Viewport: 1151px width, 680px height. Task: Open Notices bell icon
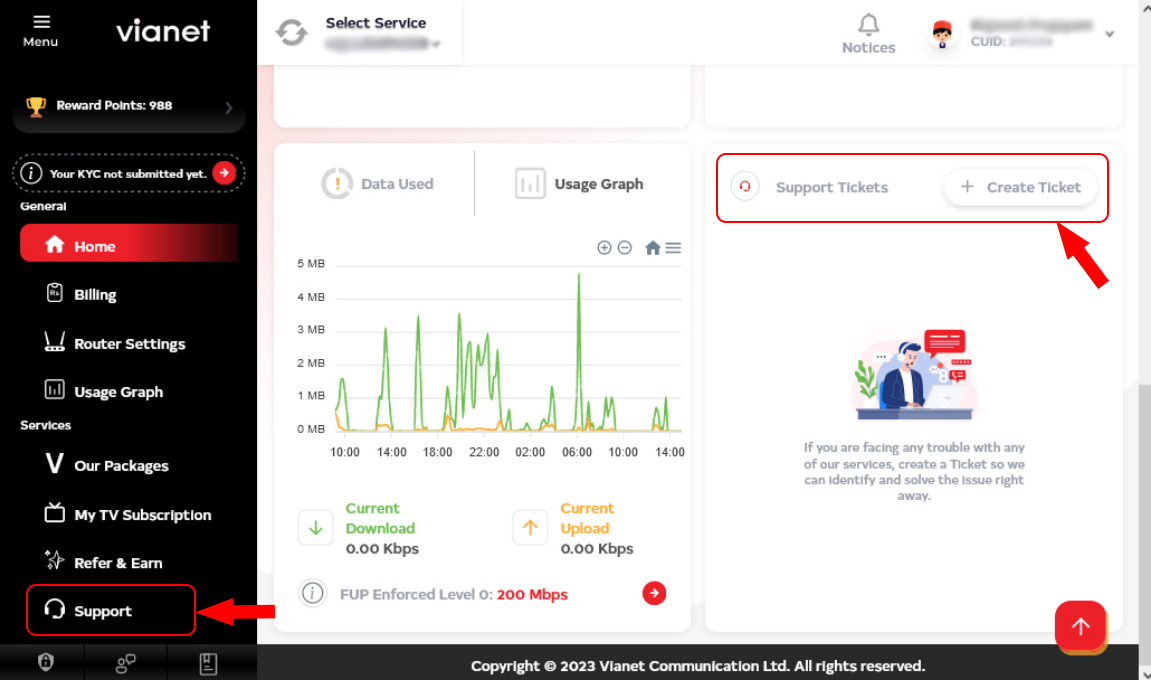pos(868,26)
